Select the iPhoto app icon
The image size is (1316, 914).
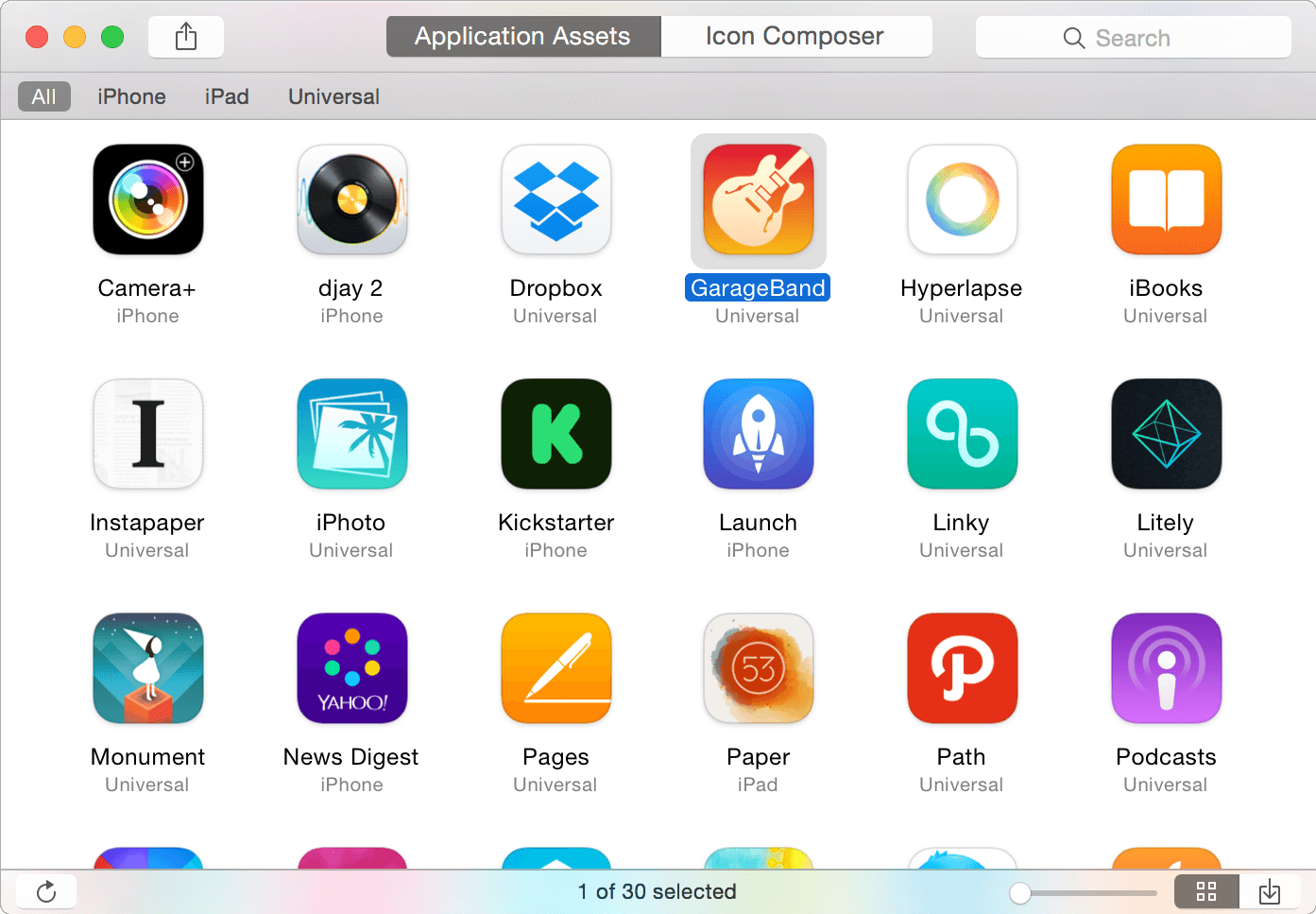[x=352, y=434]
